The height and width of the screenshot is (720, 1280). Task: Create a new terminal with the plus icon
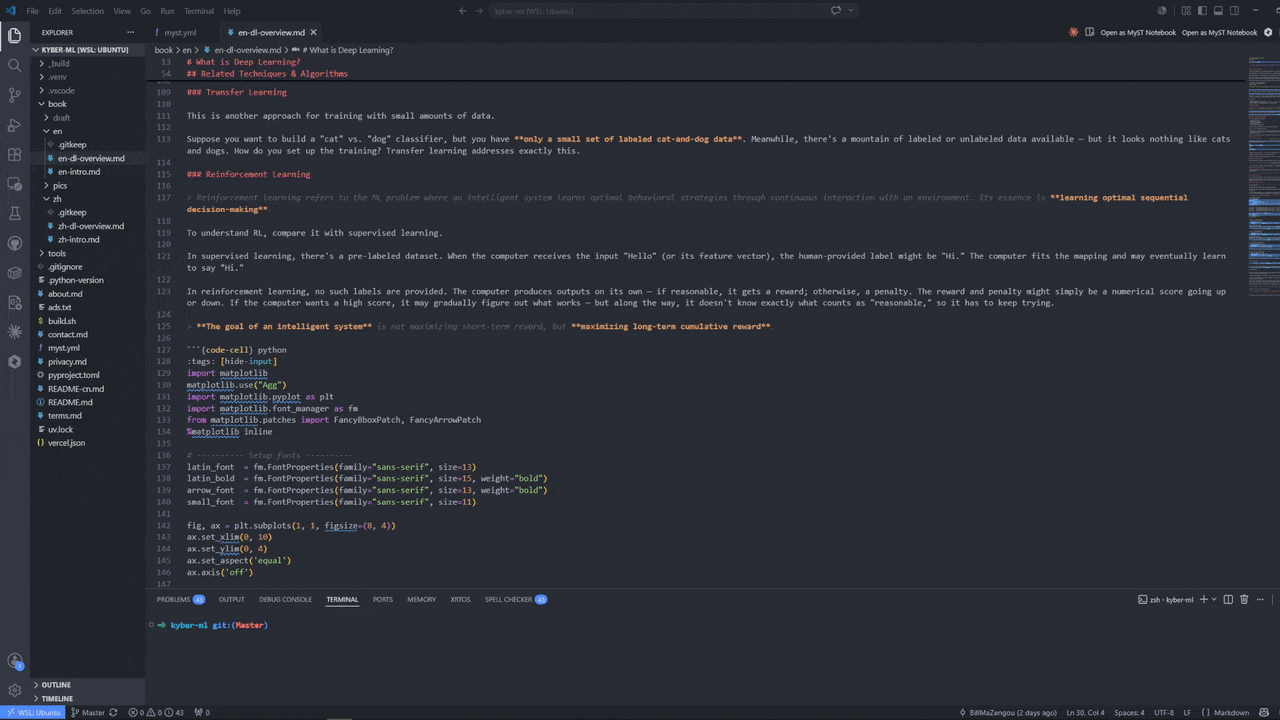(x=1203, y=599)
